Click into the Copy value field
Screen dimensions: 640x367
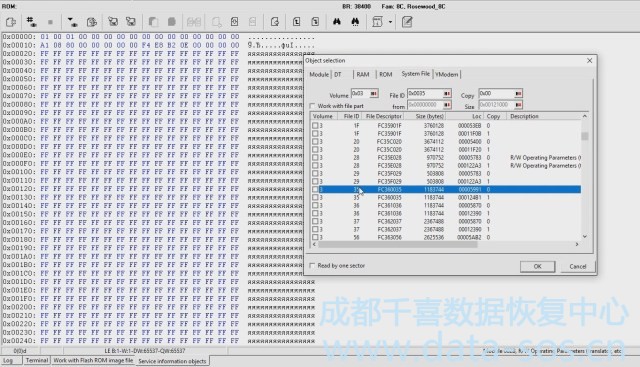(496, 93)
